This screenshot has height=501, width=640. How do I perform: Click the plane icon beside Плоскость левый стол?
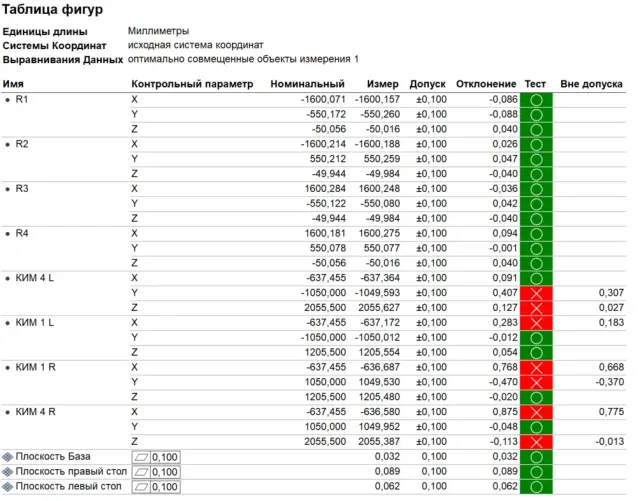pyautogui.click(x=7, y=487)
